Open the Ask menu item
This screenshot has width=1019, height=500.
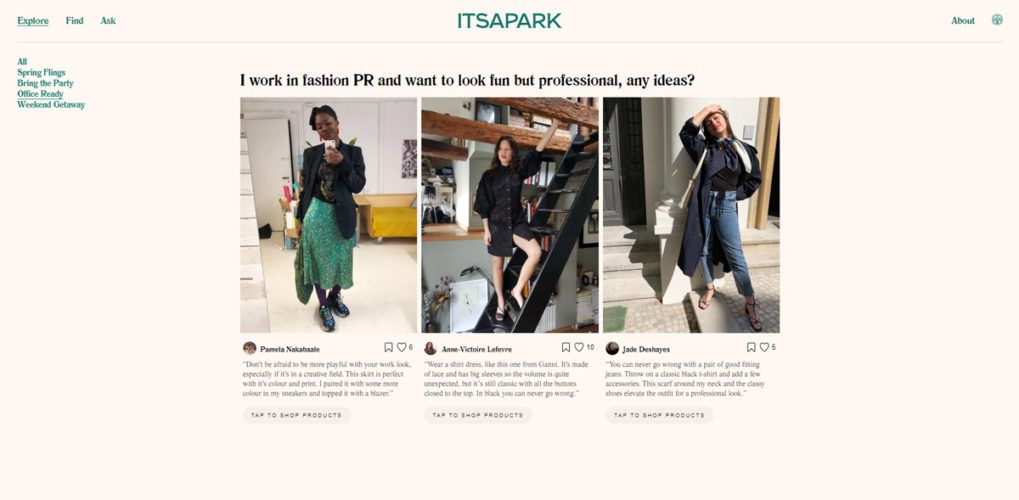(x=108, y=21)
